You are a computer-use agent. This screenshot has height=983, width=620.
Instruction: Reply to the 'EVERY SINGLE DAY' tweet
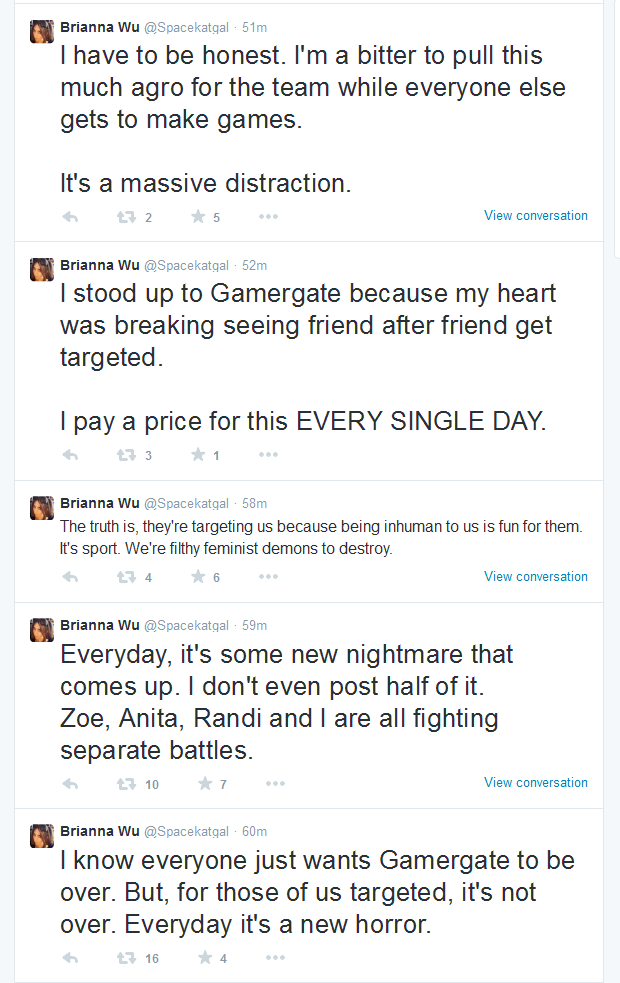coord(70,455)
